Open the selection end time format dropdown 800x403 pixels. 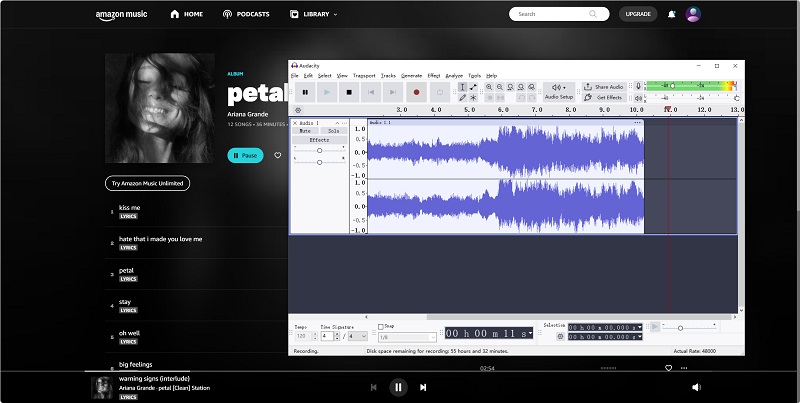coord(639,337)
